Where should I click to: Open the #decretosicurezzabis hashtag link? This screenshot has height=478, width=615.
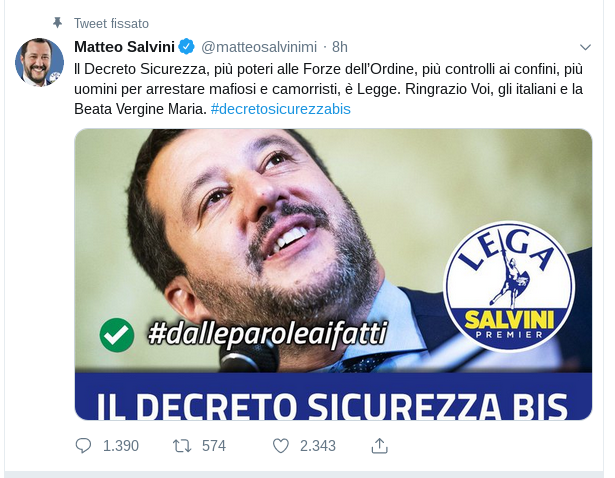click(x=280, y=109)
